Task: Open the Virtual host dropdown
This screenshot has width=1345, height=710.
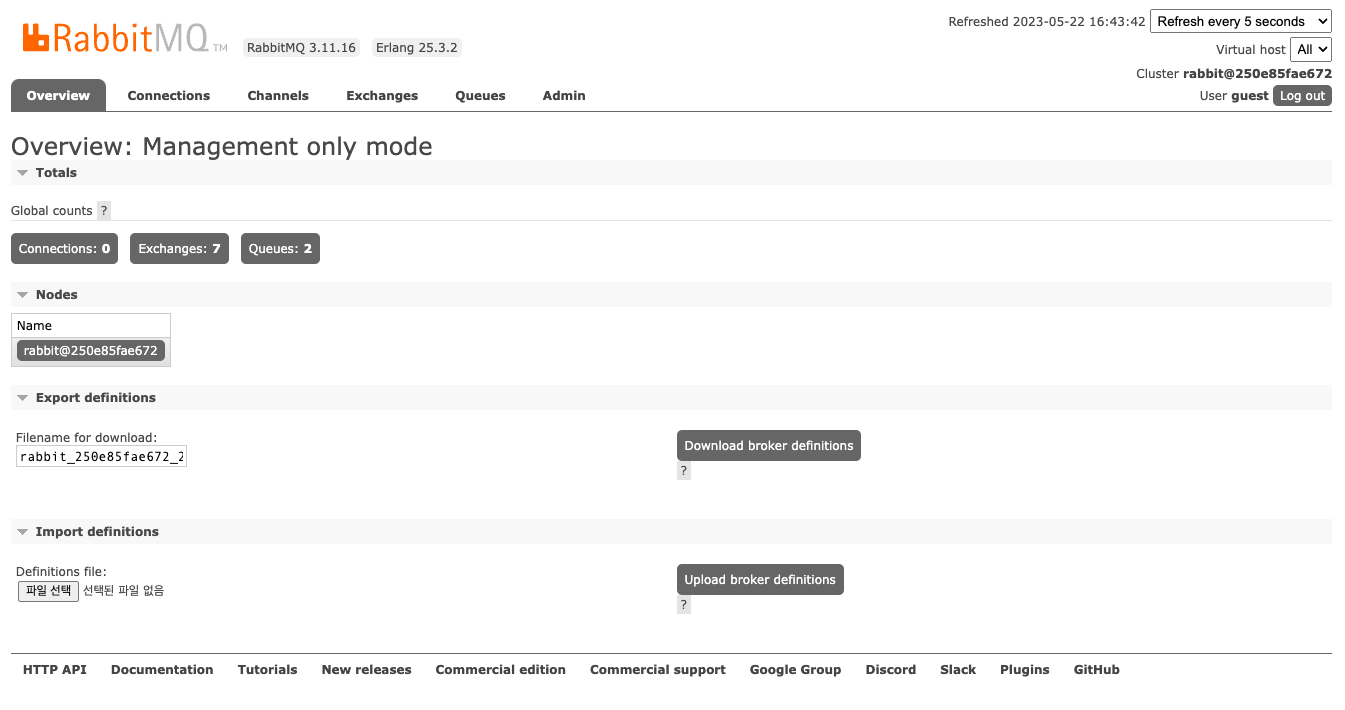Action: [x=1311, y=49]
